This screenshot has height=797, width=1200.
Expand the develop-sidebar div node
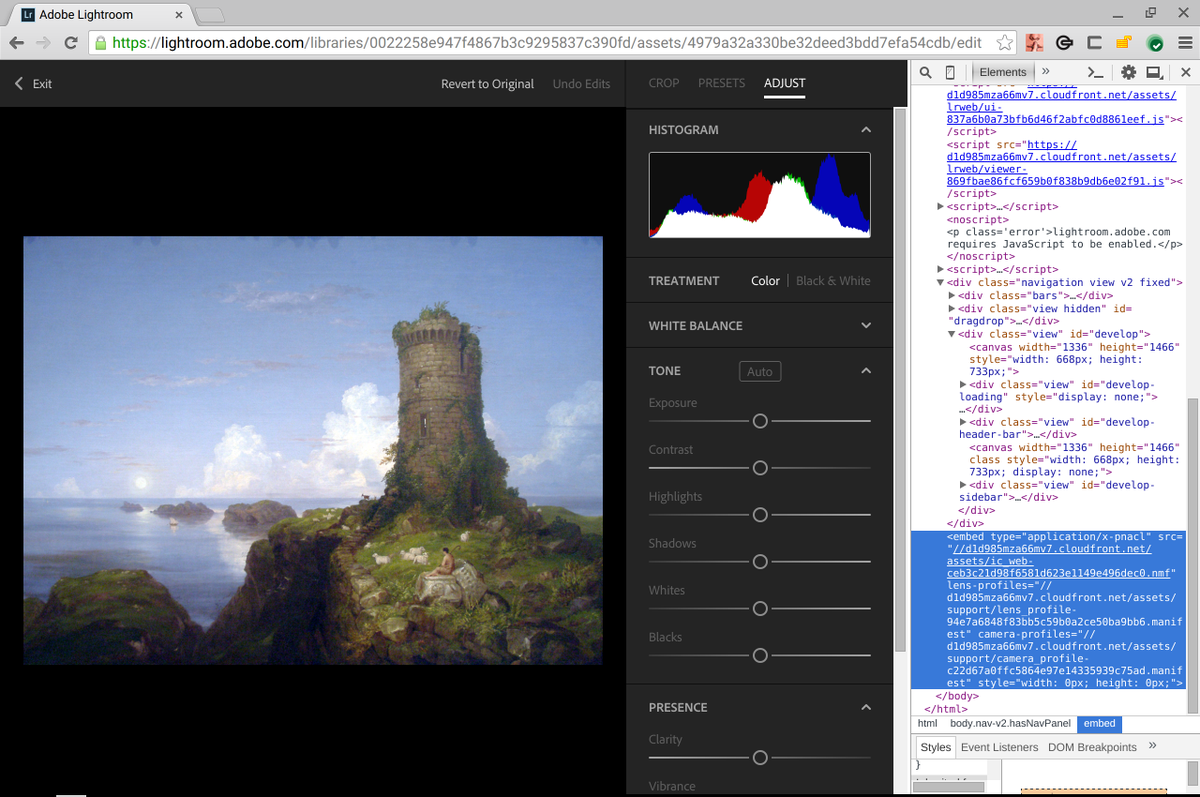pos(963,485)
